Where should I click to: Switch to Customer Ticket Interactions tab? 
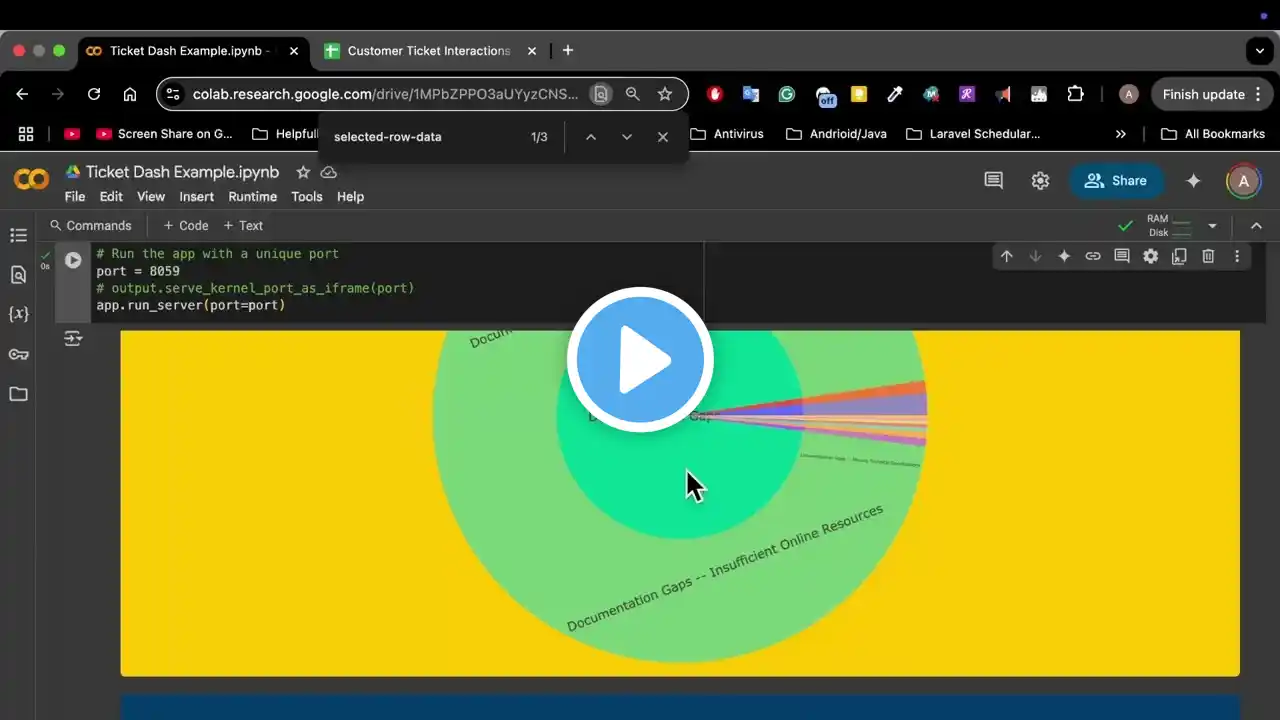[x=428, y=51]
